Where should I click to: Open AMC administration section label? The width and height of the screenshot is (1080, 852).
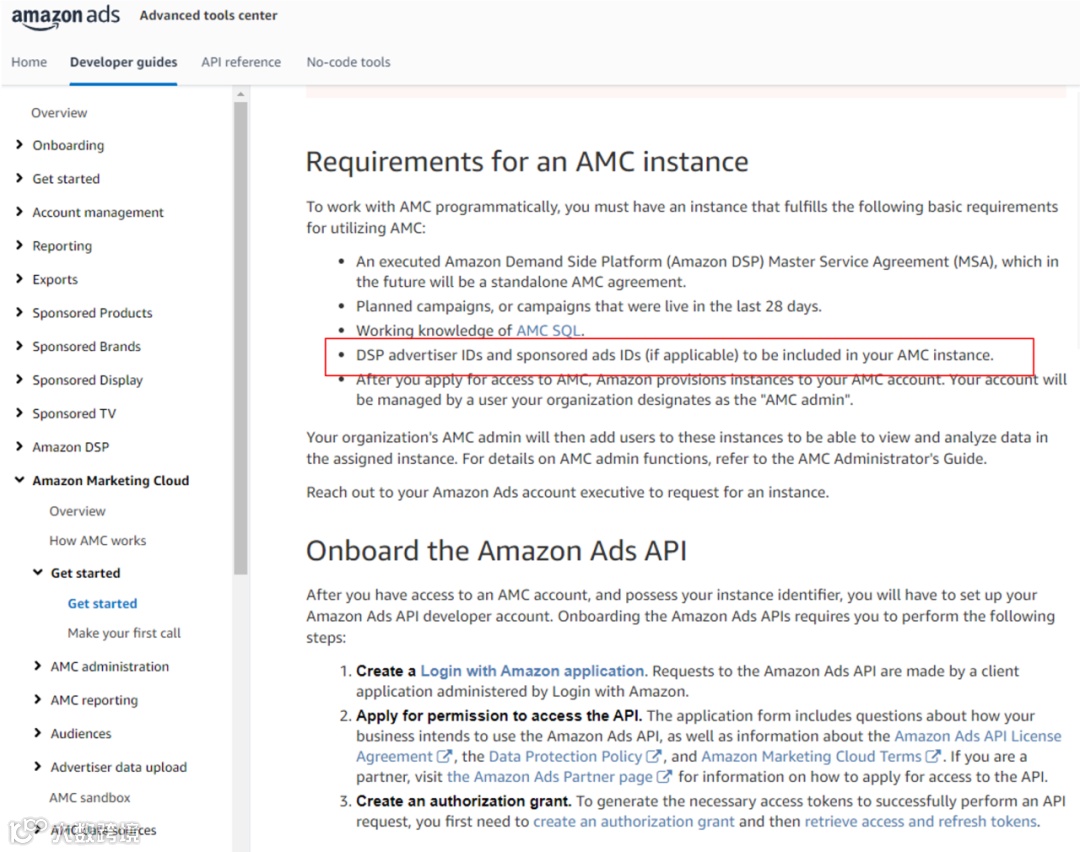pos(110,667)
